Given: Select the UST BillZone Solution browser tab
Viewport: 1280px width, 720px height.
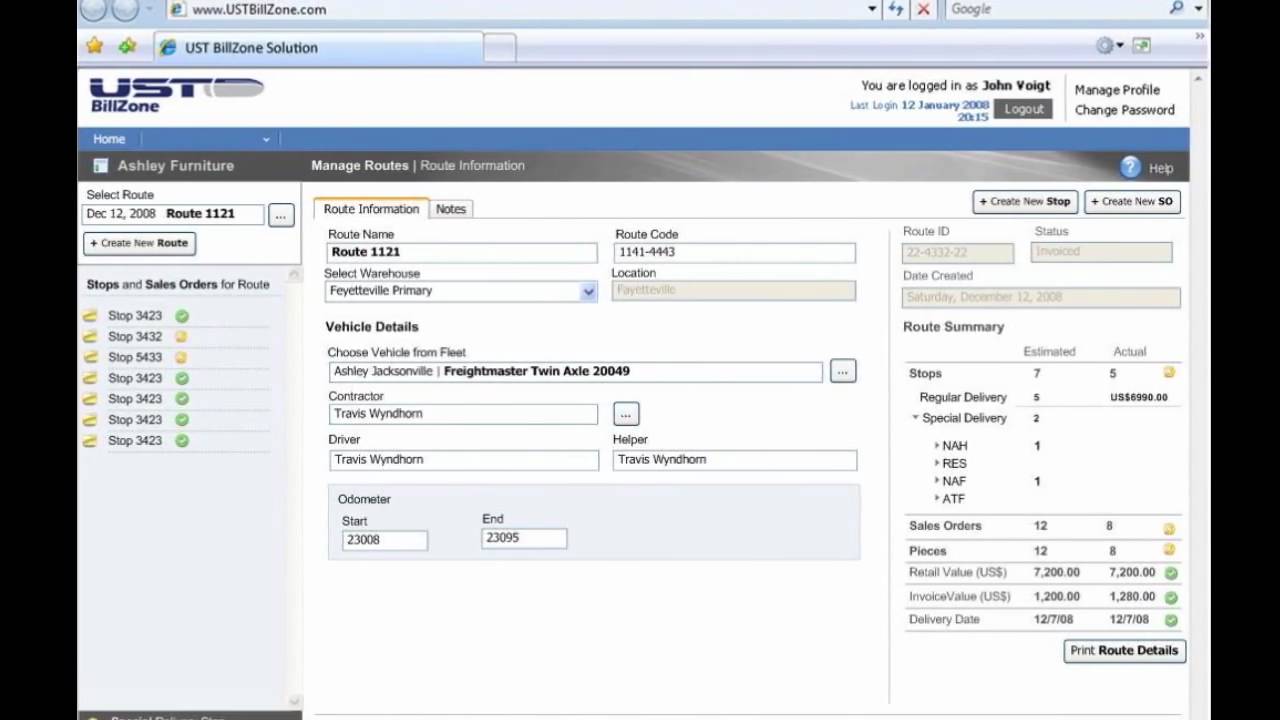Looking at the screenshot, I should tap(318, 47).
